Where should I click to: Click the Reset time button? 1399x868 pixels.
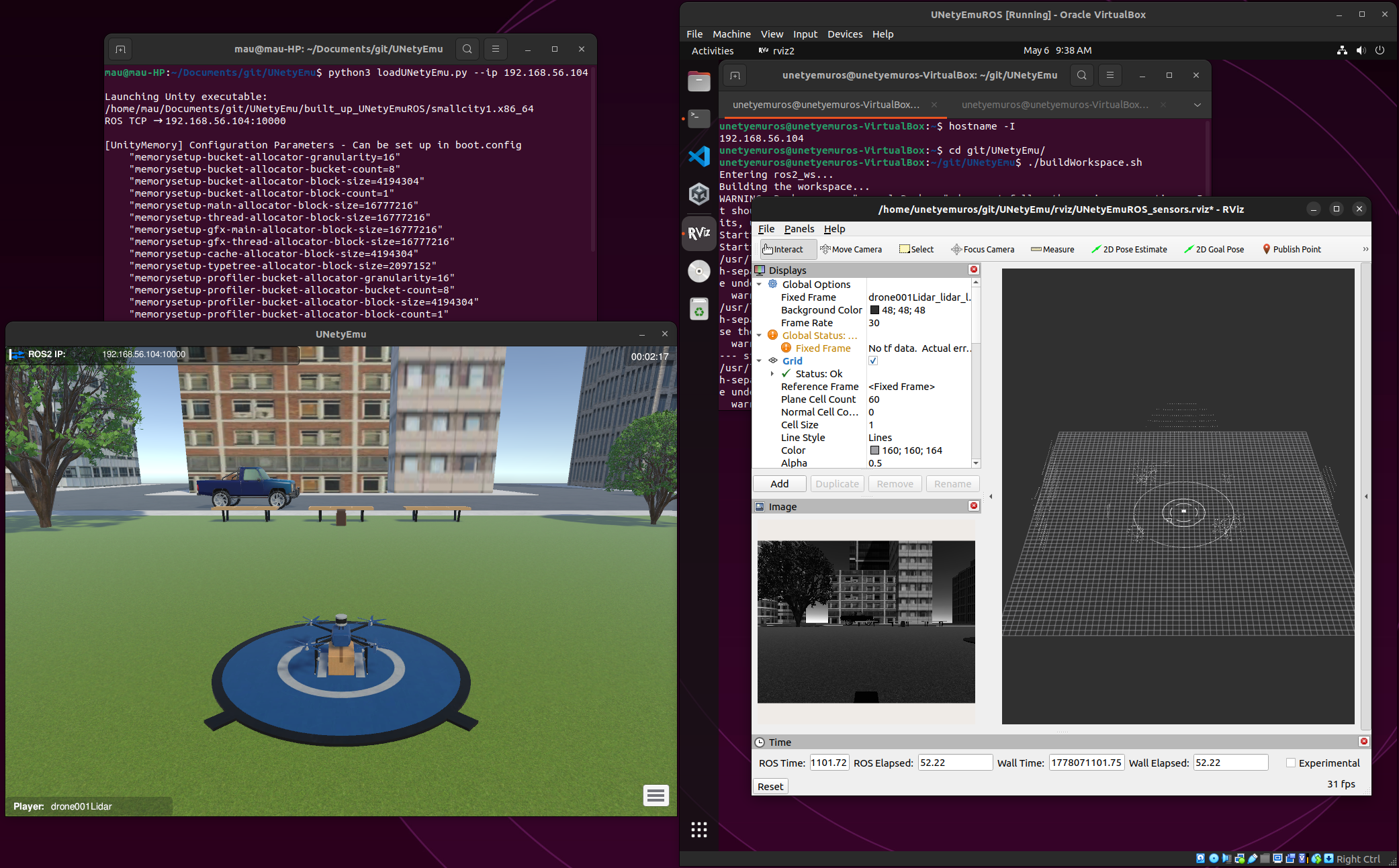pos(770,786)
